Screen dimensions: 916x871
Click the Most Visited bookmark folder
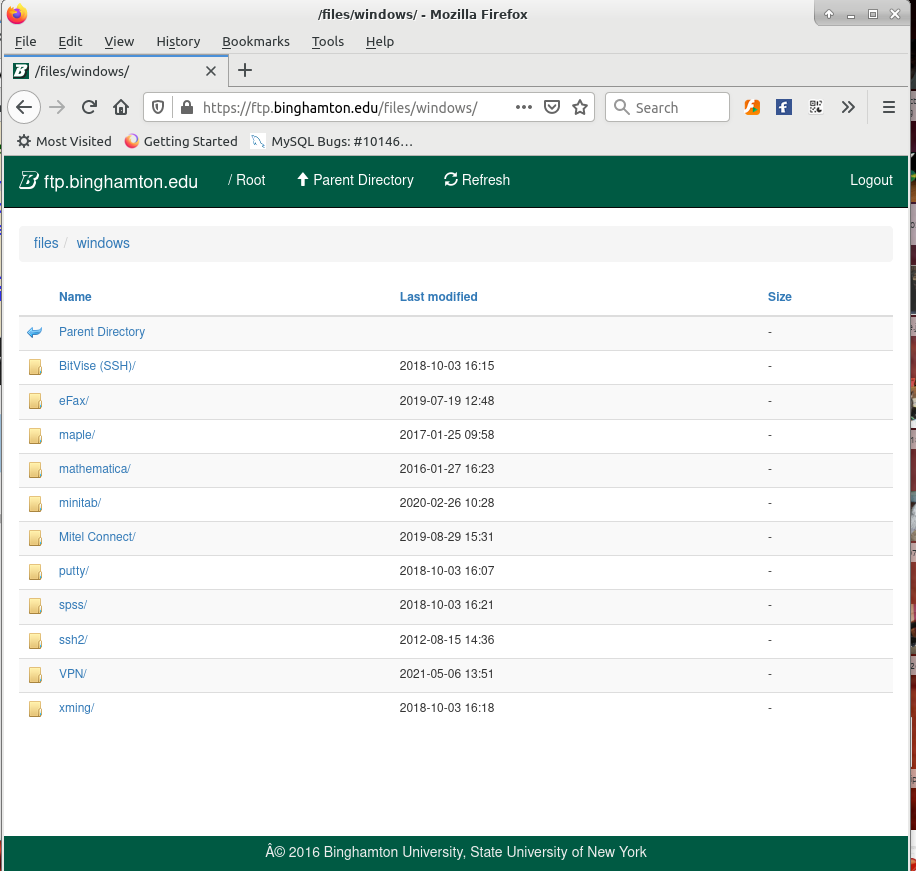click(x=64, y=141)
